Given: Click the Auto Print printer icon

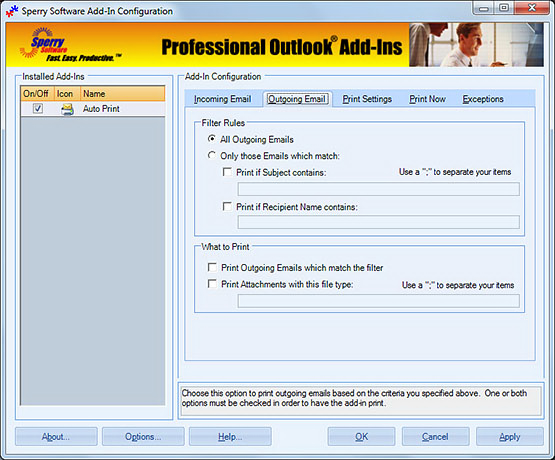Looking at the screenshot, I should (x=67, y=109).
